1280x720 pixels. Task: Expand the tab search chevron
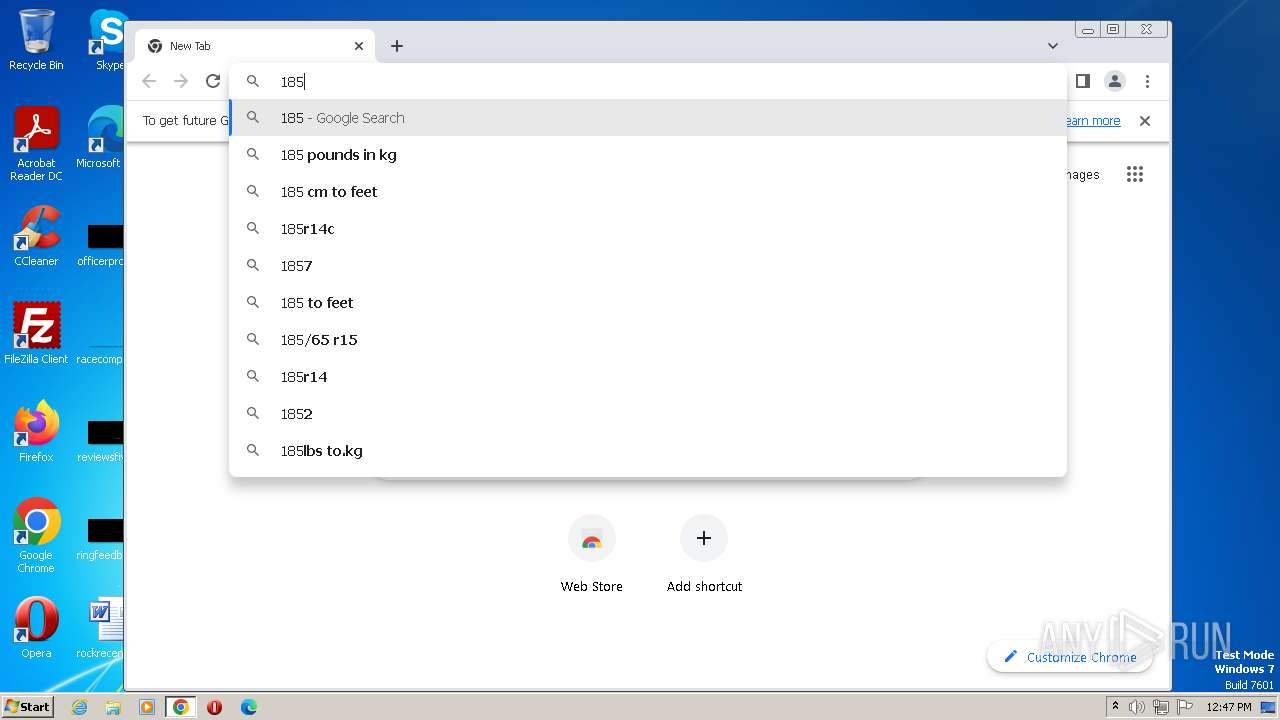click(x=1053, y=46)
